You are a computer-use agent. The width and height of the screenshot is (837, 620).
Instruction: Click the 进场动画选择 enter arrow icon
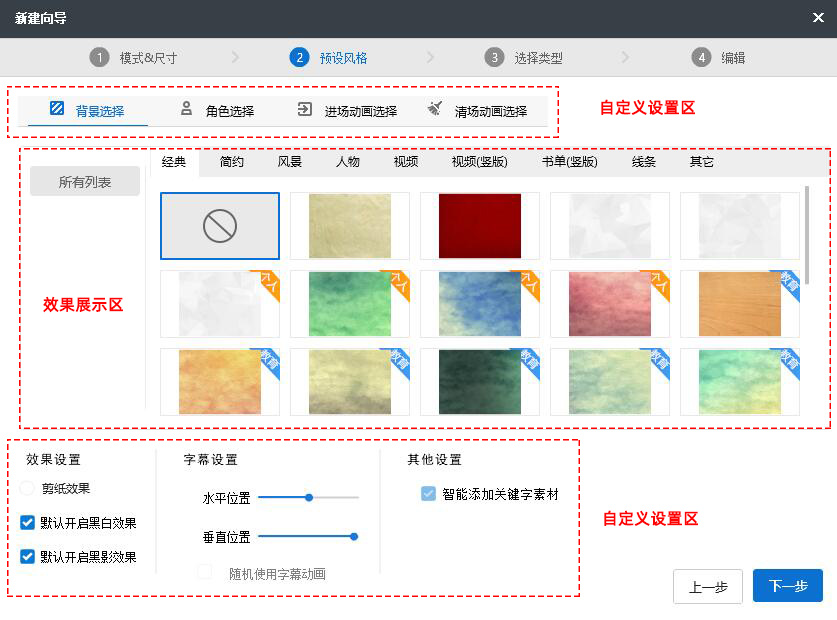(304, 109)
